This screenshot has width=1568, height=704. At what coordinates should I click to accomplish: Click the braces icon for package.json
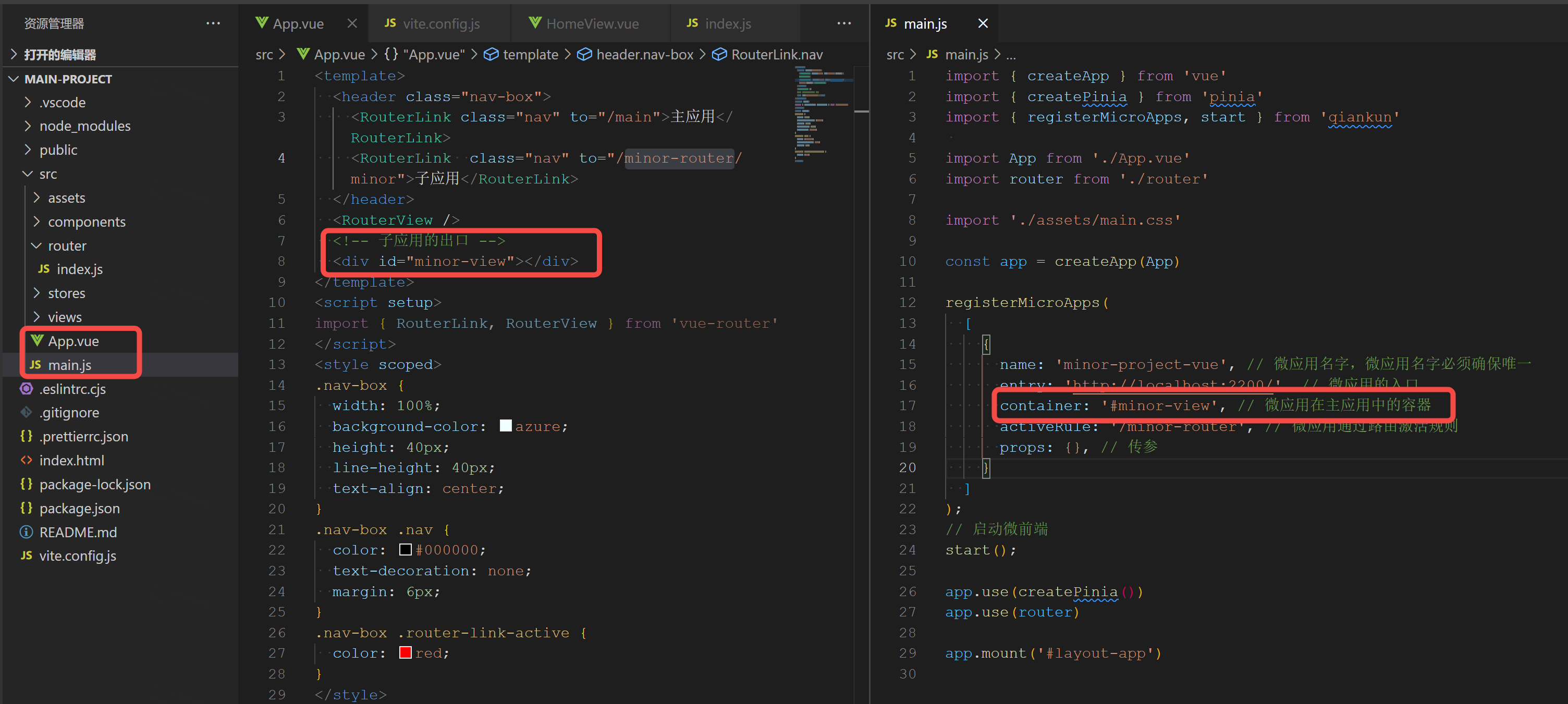click(x=26, y=508)
